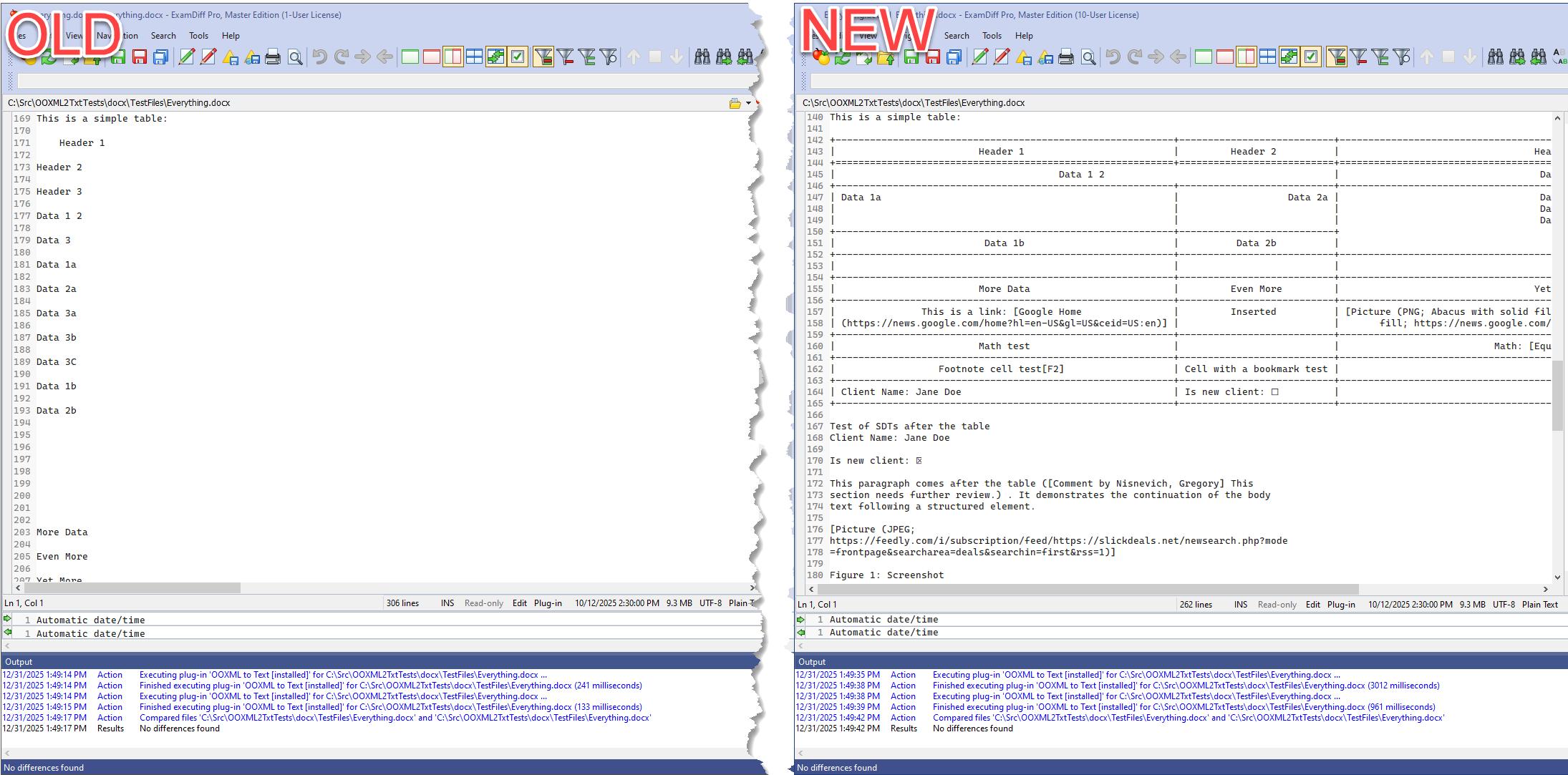This screenshot has height=775, width=1568.
Task: Click the Re-compare green arrows icon in NEW window
Action: [x=843, y=57]
